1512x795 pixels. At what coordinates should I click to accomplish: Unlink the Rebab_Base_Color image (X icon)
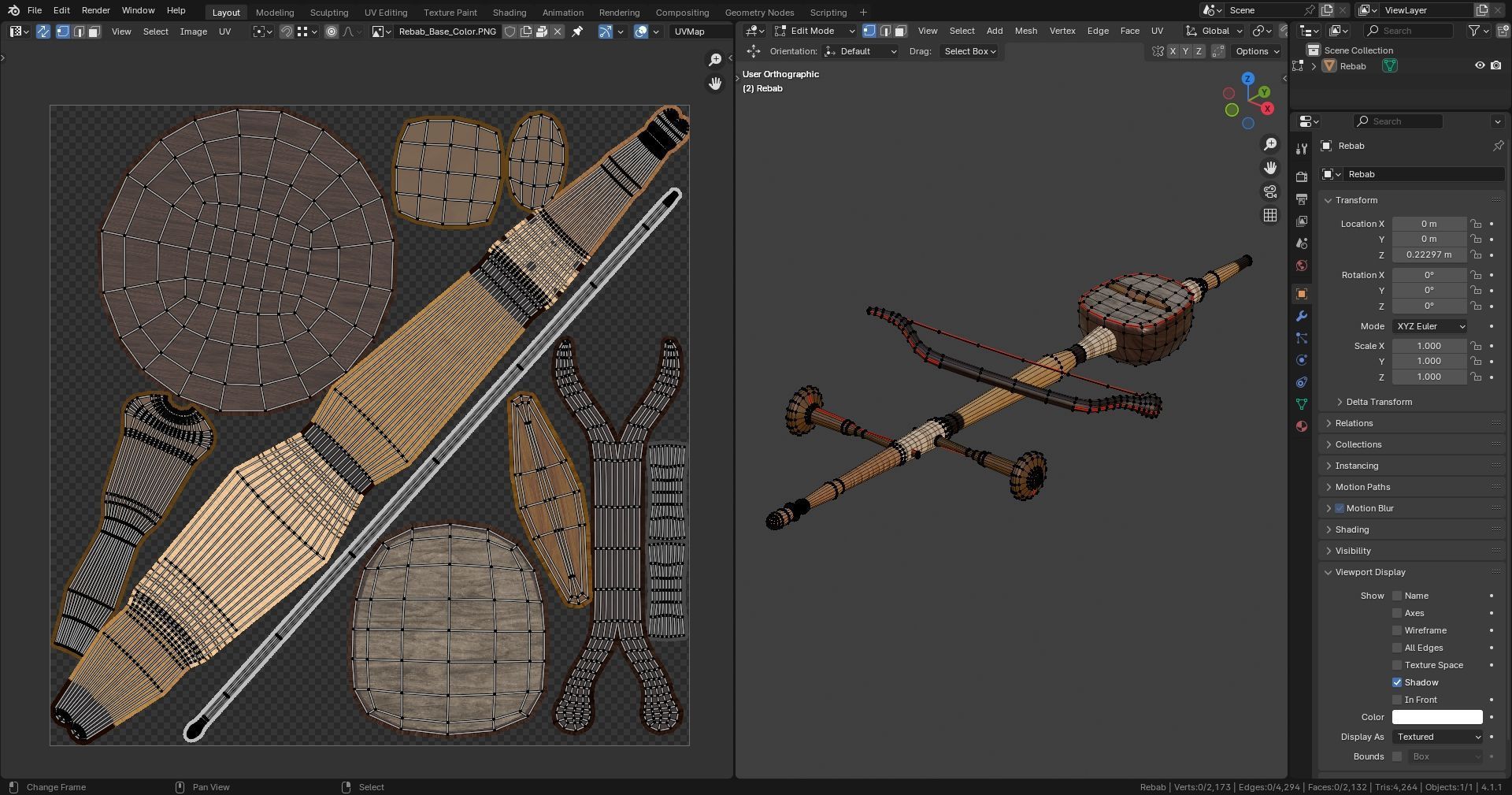click(558, 32)
